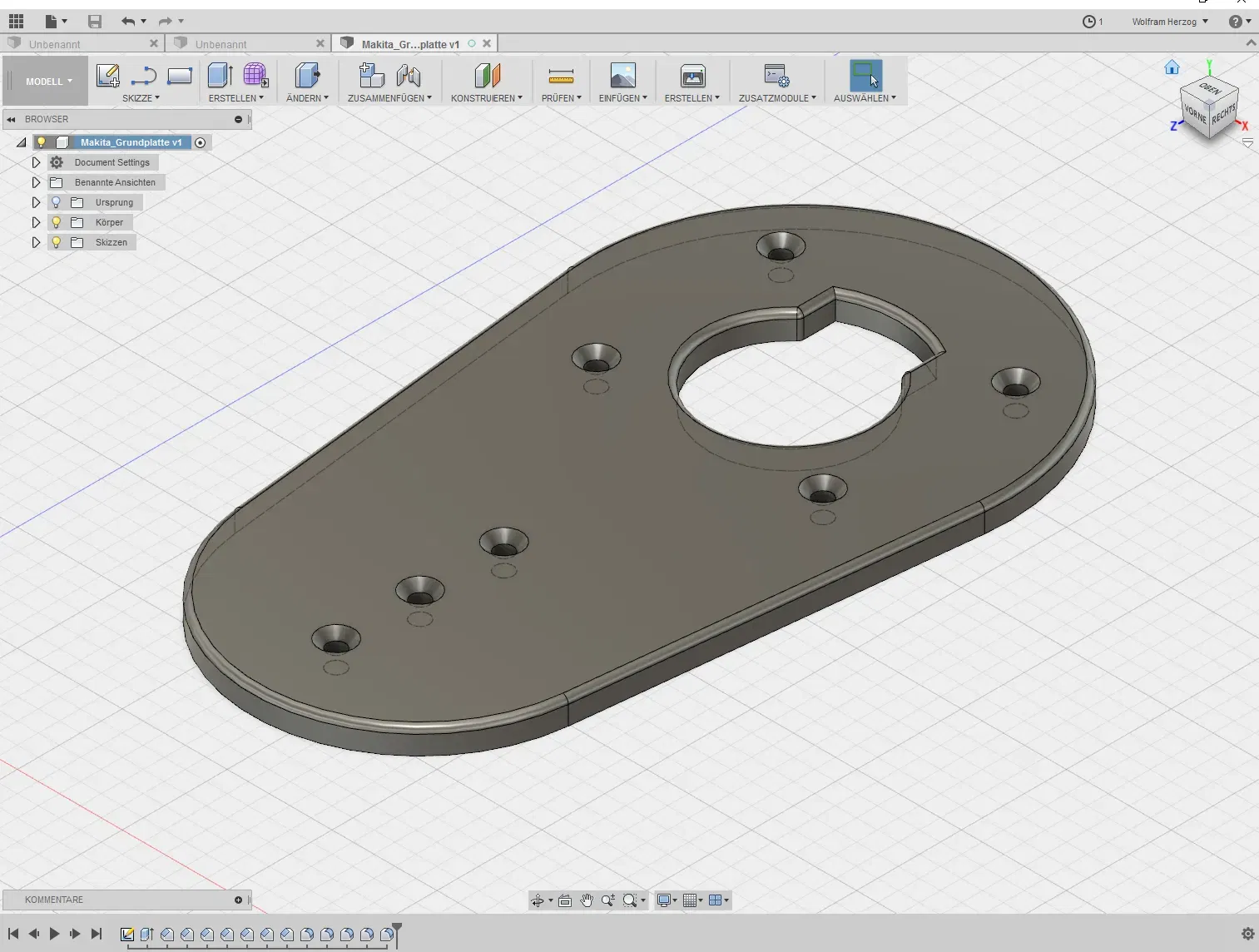Switch to first Unbenannt tab
1259x952 pixels.
point(55,44)
